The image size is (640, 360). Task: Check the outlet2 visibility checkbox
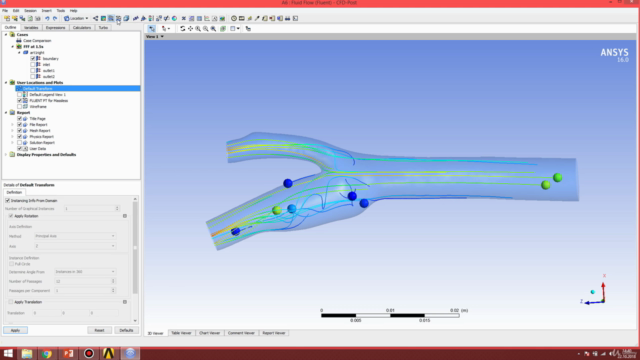point(33,76)
